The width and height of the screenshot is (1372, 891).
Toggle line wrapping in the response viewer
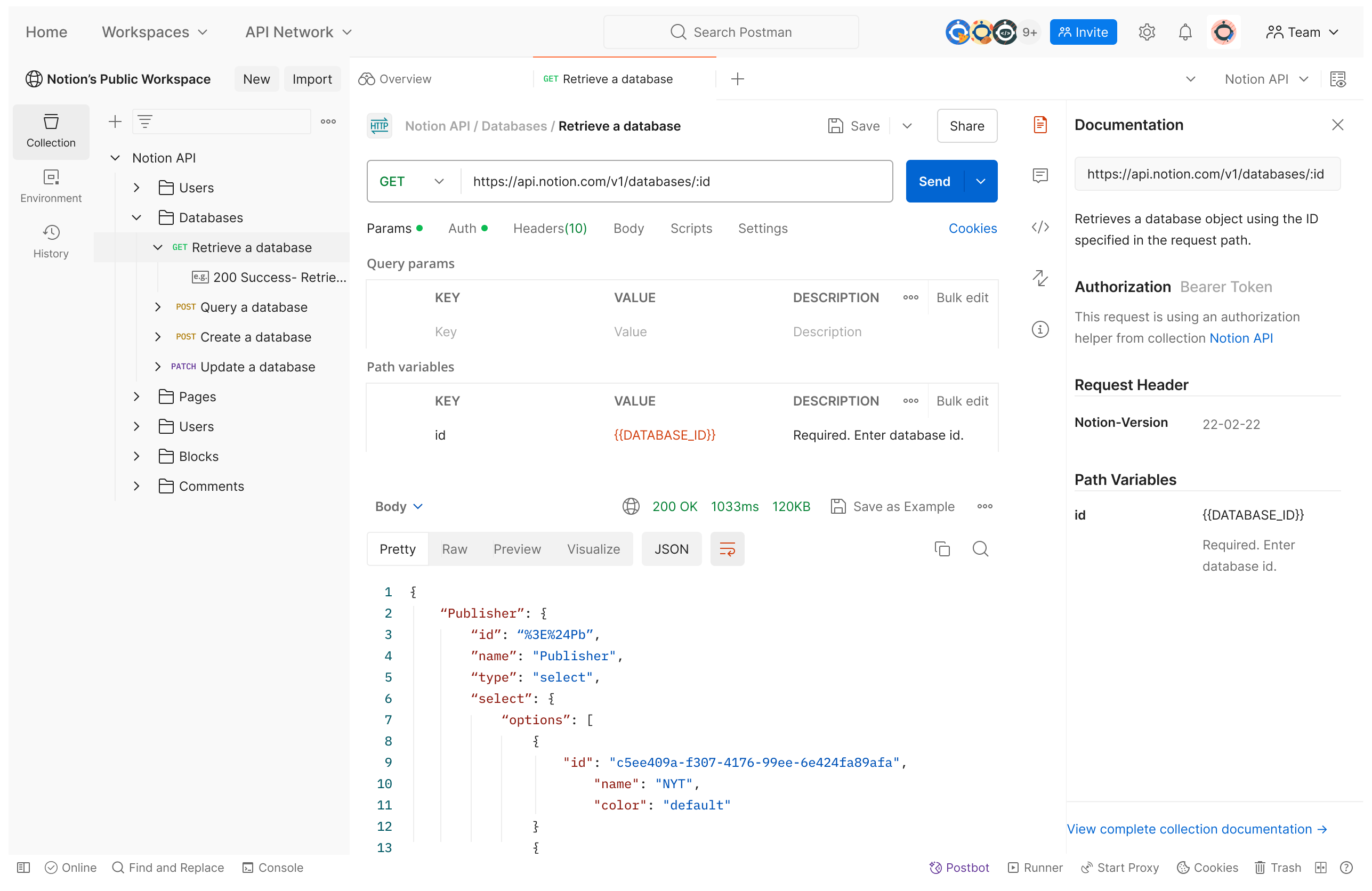(x=727, y=549)
